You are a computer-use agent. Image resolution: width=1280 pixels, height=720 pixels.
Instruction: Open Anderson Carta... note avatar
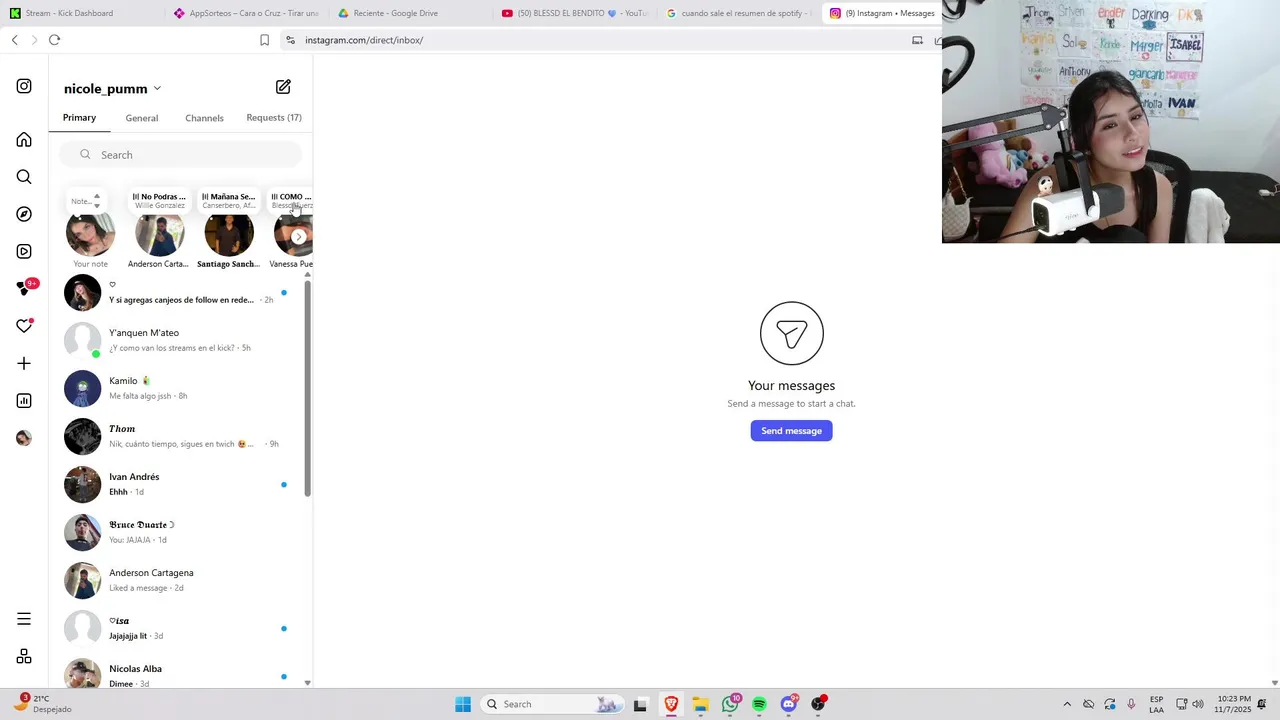[159, 233]
